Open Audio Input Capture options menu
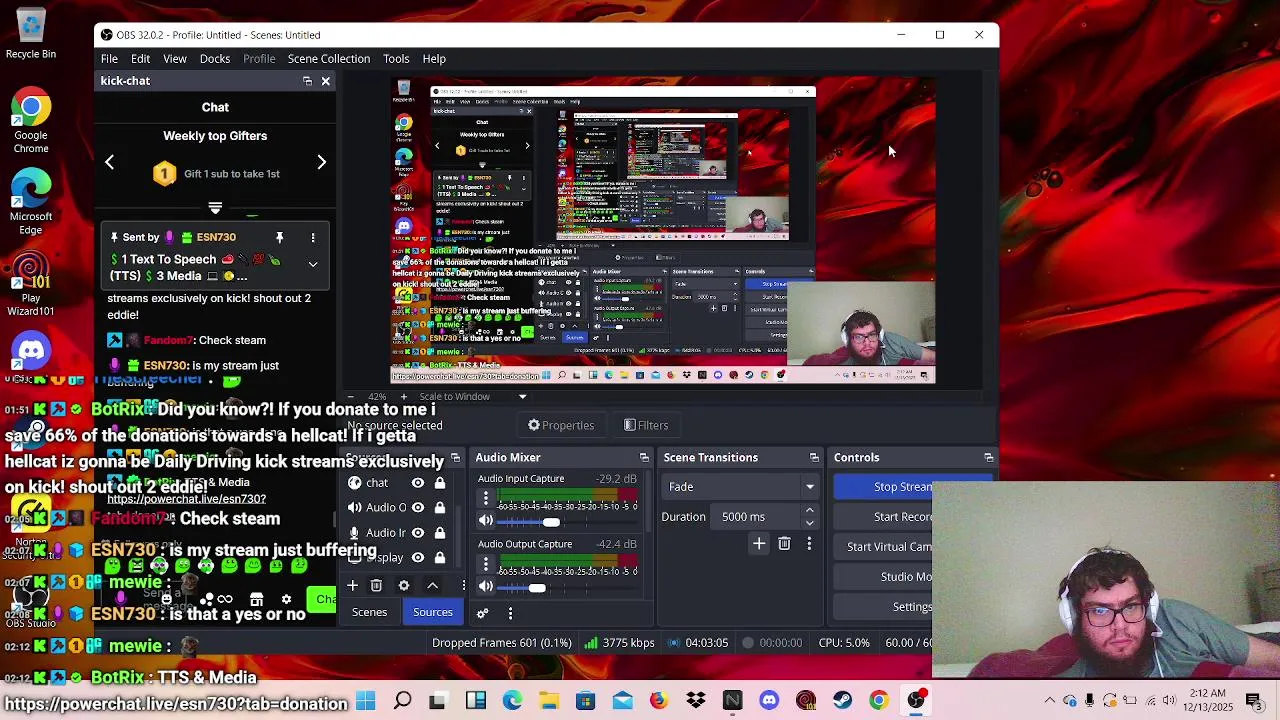 [x=486, y=499]
